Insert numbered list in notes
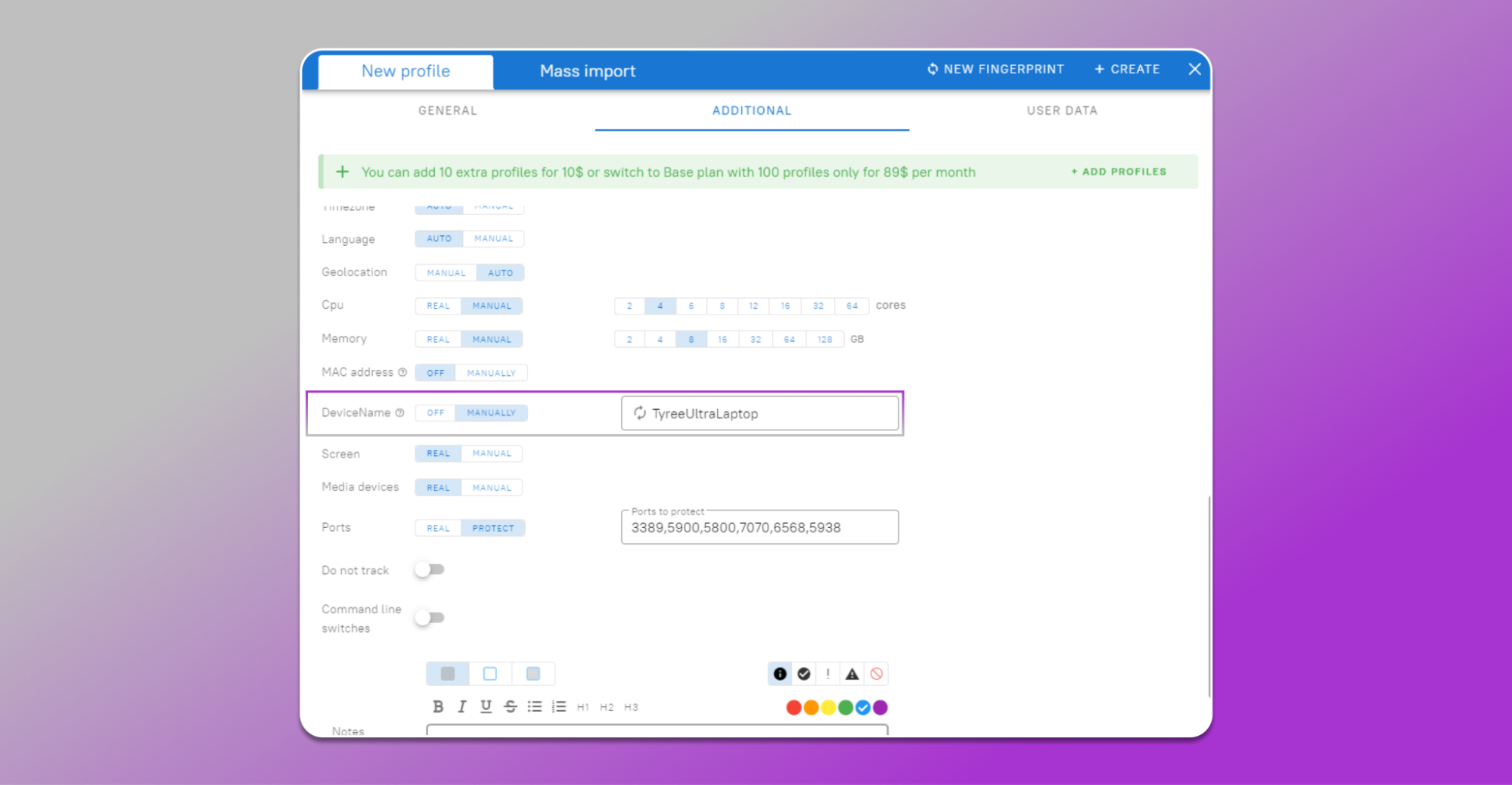This screenshot has width=1512, height=785. coord(559,706)
